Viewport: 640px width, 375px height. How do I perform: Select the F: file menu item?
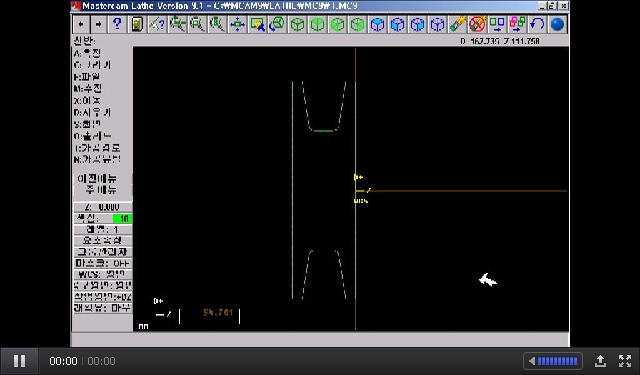point(87,77)
